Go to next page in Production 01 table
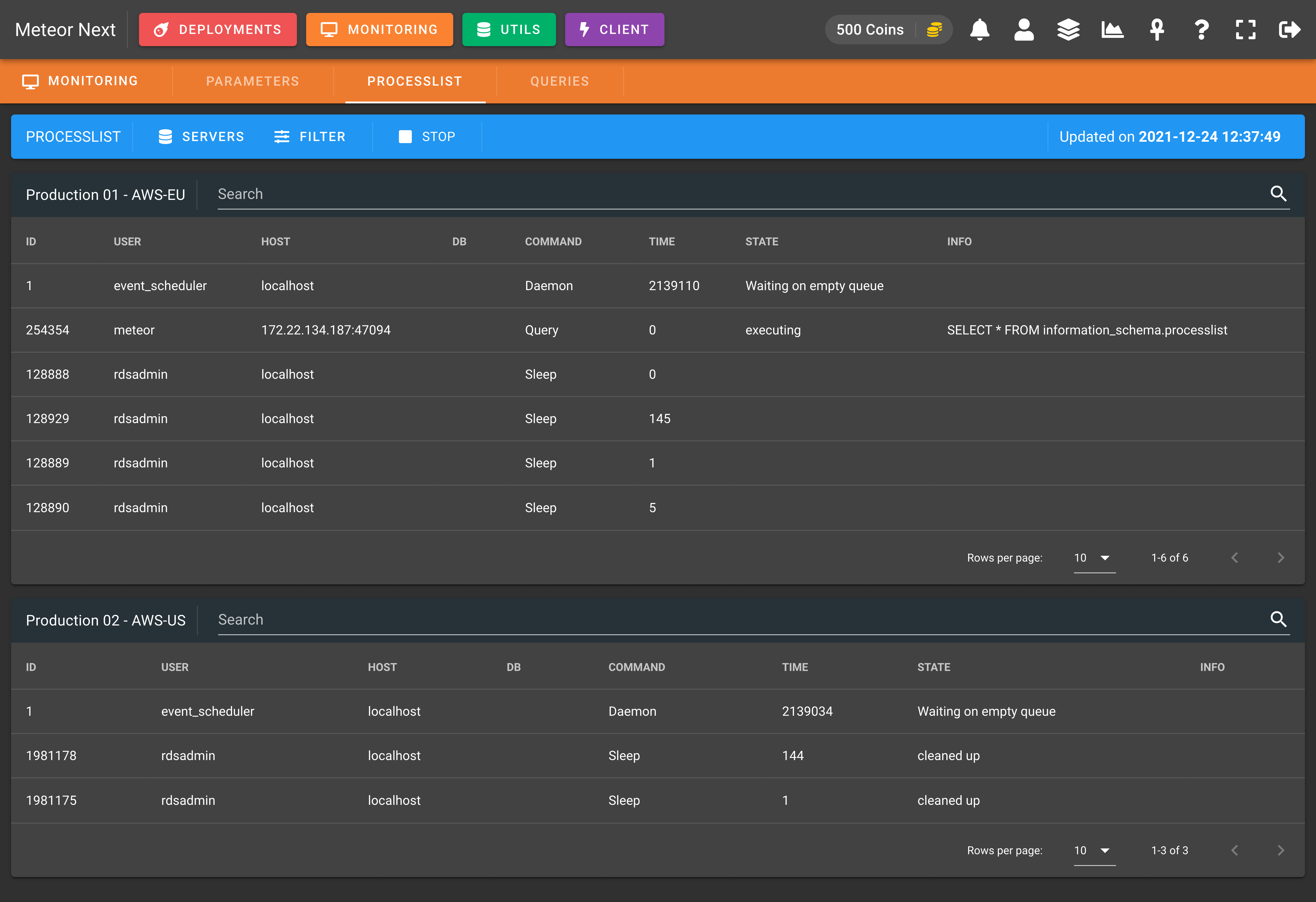 pyautogui.click(x=1281, y=558)
